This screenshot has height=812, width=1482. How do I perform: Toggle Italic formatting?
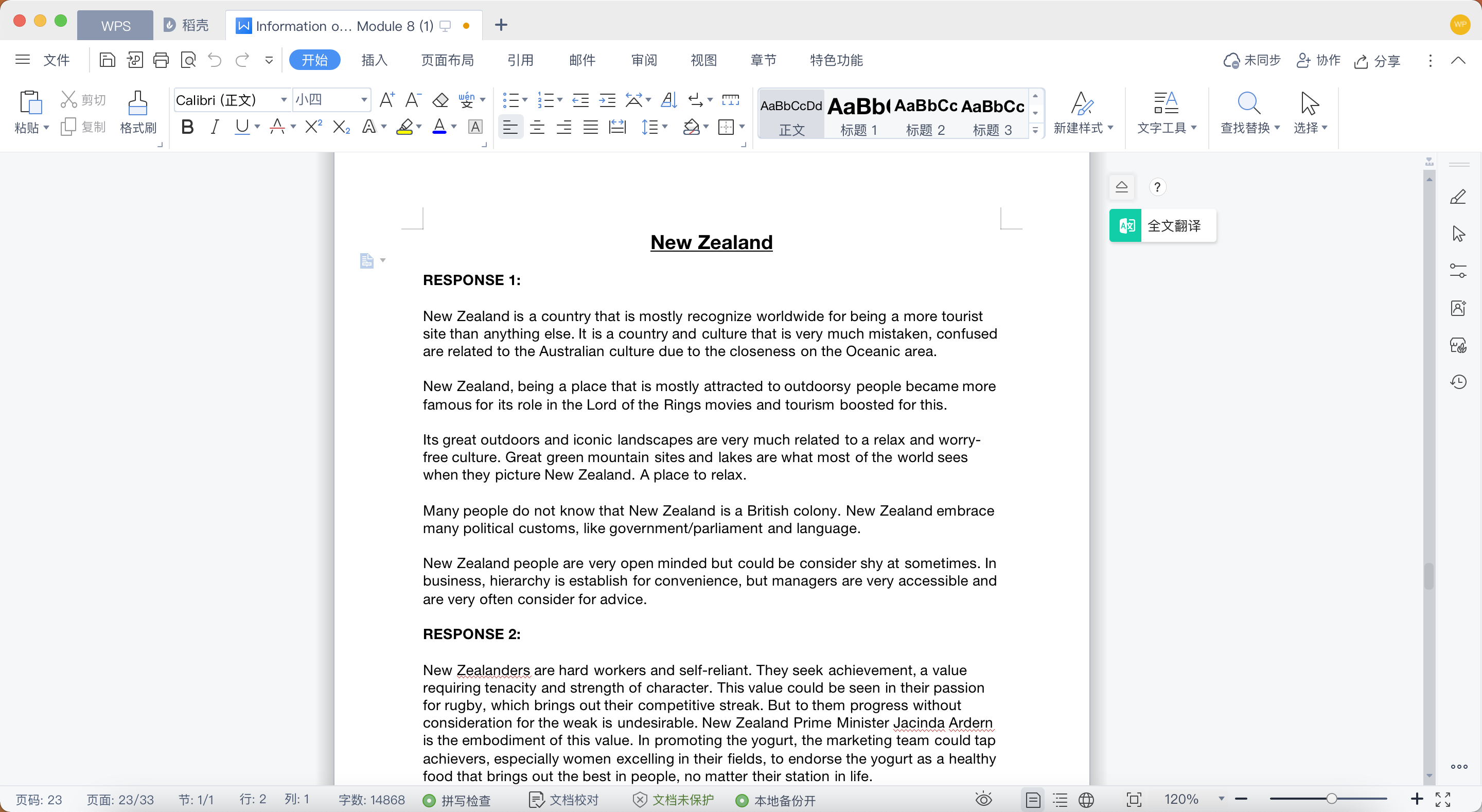[x=215, y=127]
